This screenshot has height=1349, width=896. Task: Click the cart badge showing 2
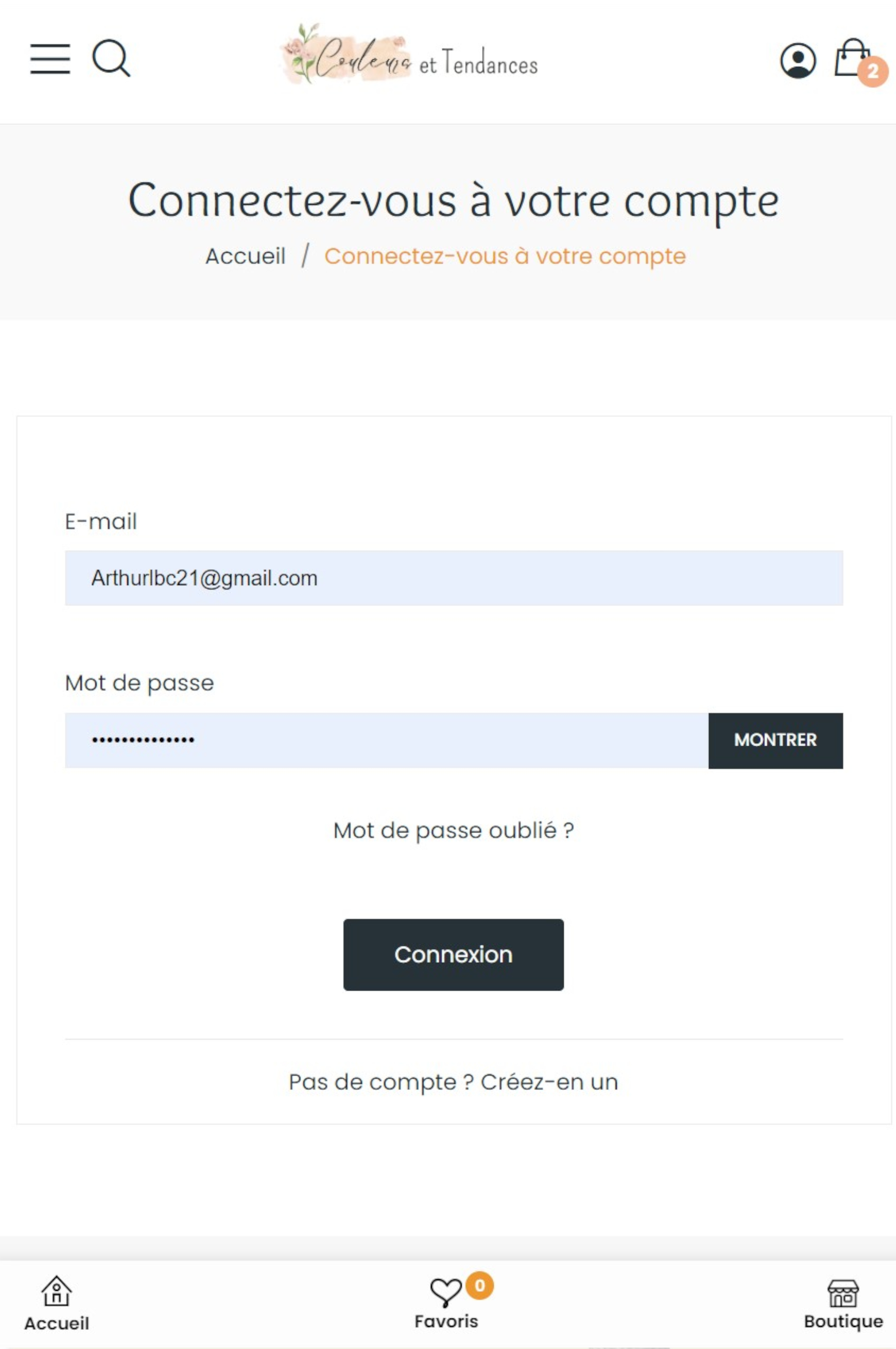[x=873, y=72]
